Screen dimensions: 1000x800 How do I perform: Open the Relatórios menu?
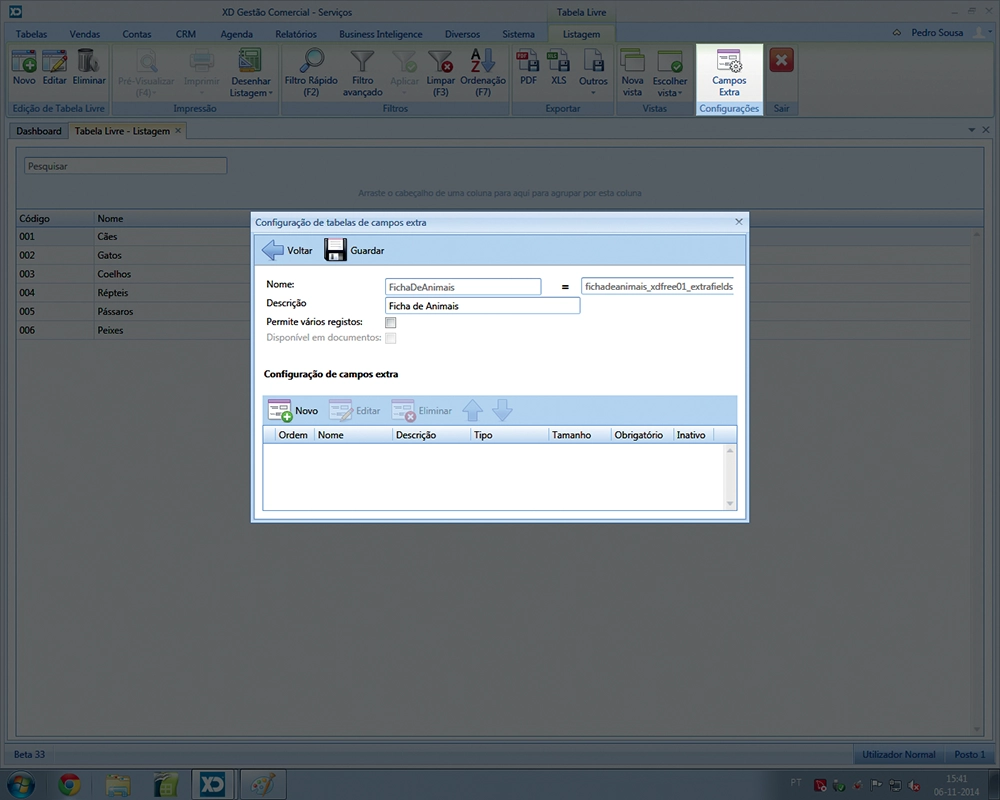pos(295,34)
